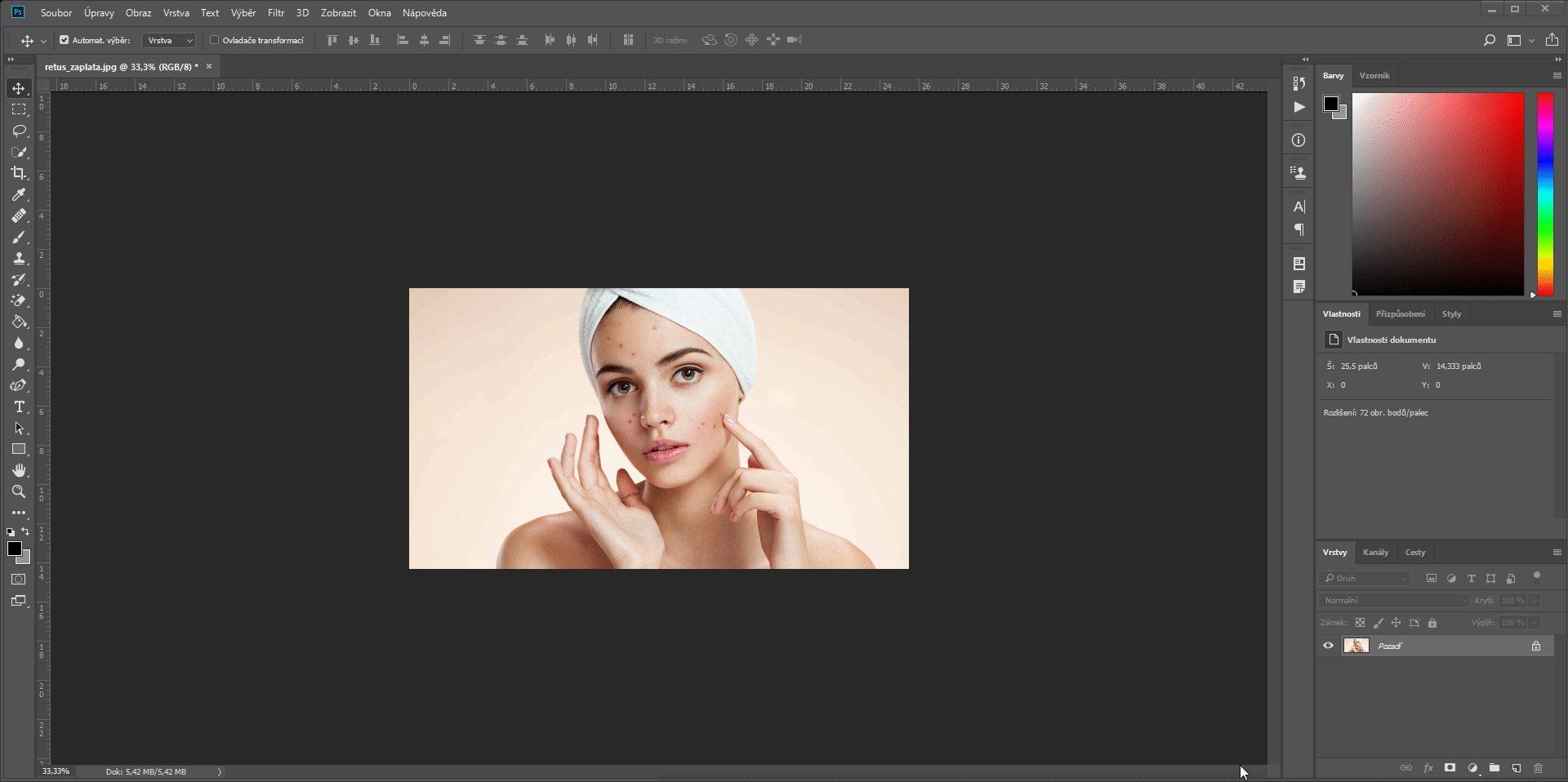Create a new layer in the Layers panel
Viewport: 1568px width, 782px height.
1517,767
